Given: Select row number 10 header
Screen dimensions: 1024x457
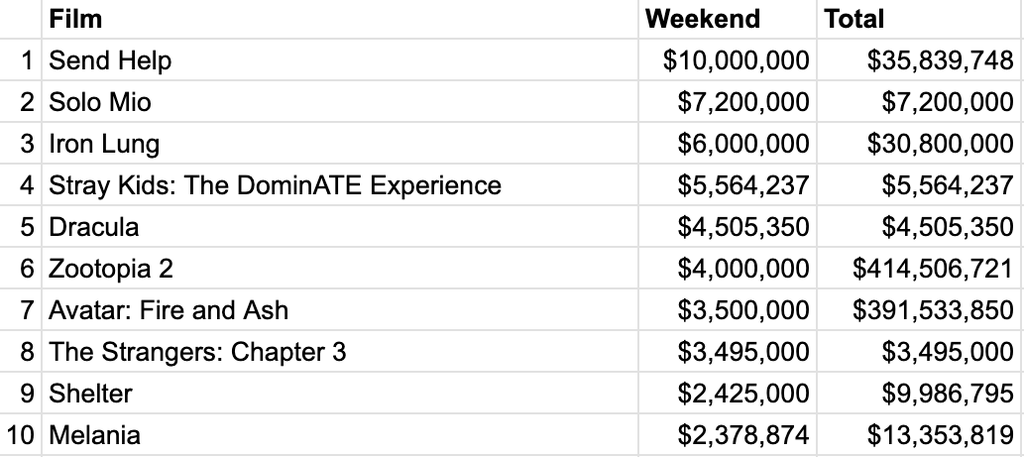Looking at the screenshot, I should [x=21, y=435].
